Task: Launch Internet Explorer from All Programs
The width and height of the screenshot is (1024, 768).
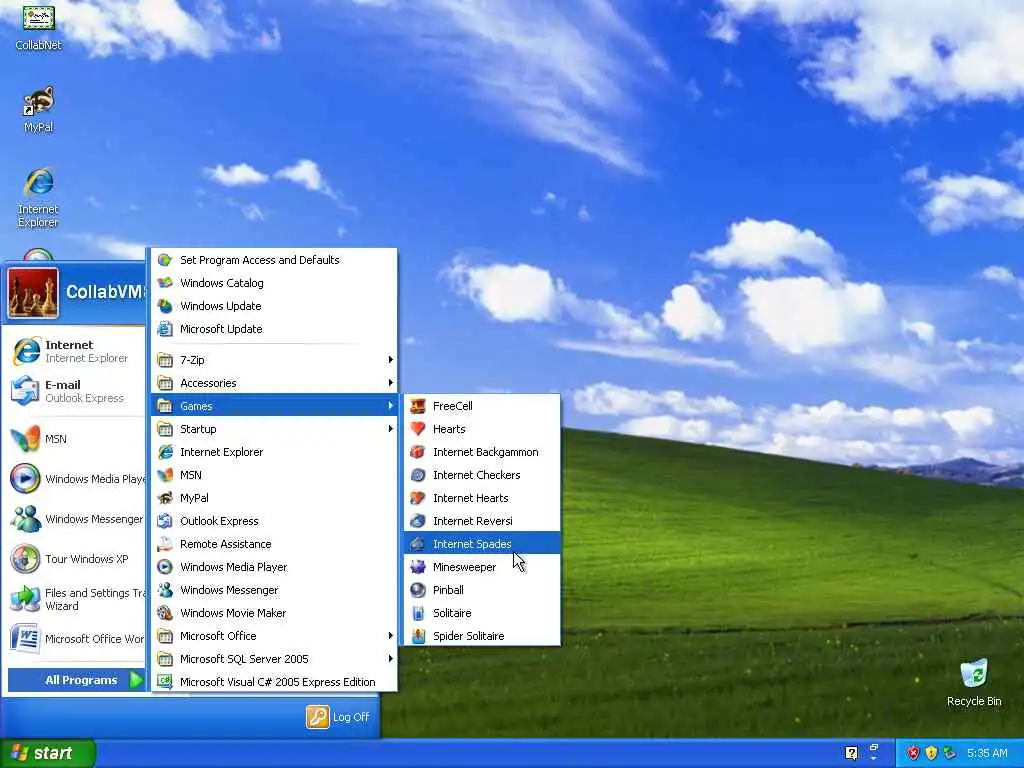Action: [274, 452]
